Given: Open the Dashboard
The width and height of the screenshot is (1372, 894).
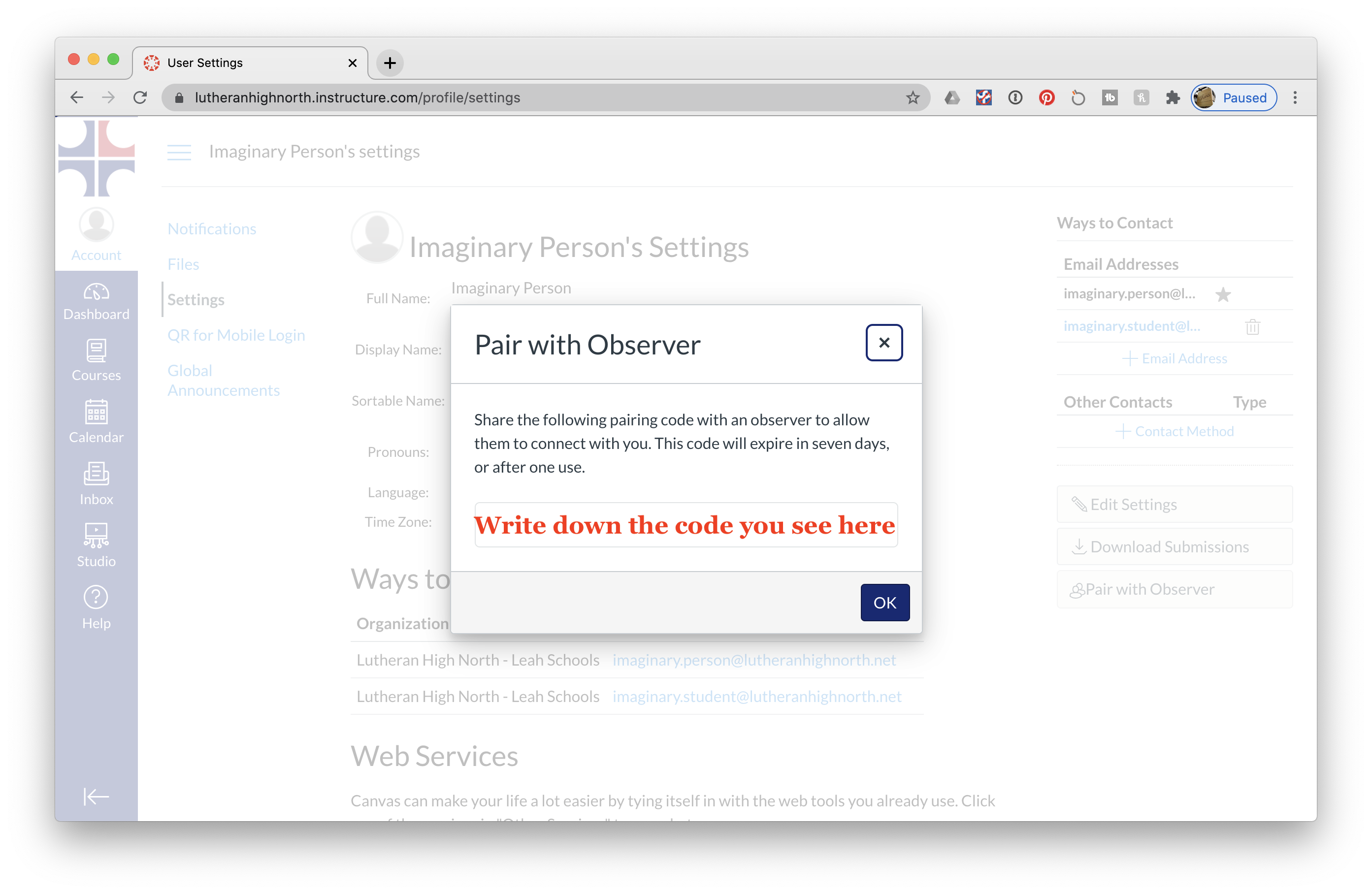Looking at the screenshot, I should (x=96, y=302).
